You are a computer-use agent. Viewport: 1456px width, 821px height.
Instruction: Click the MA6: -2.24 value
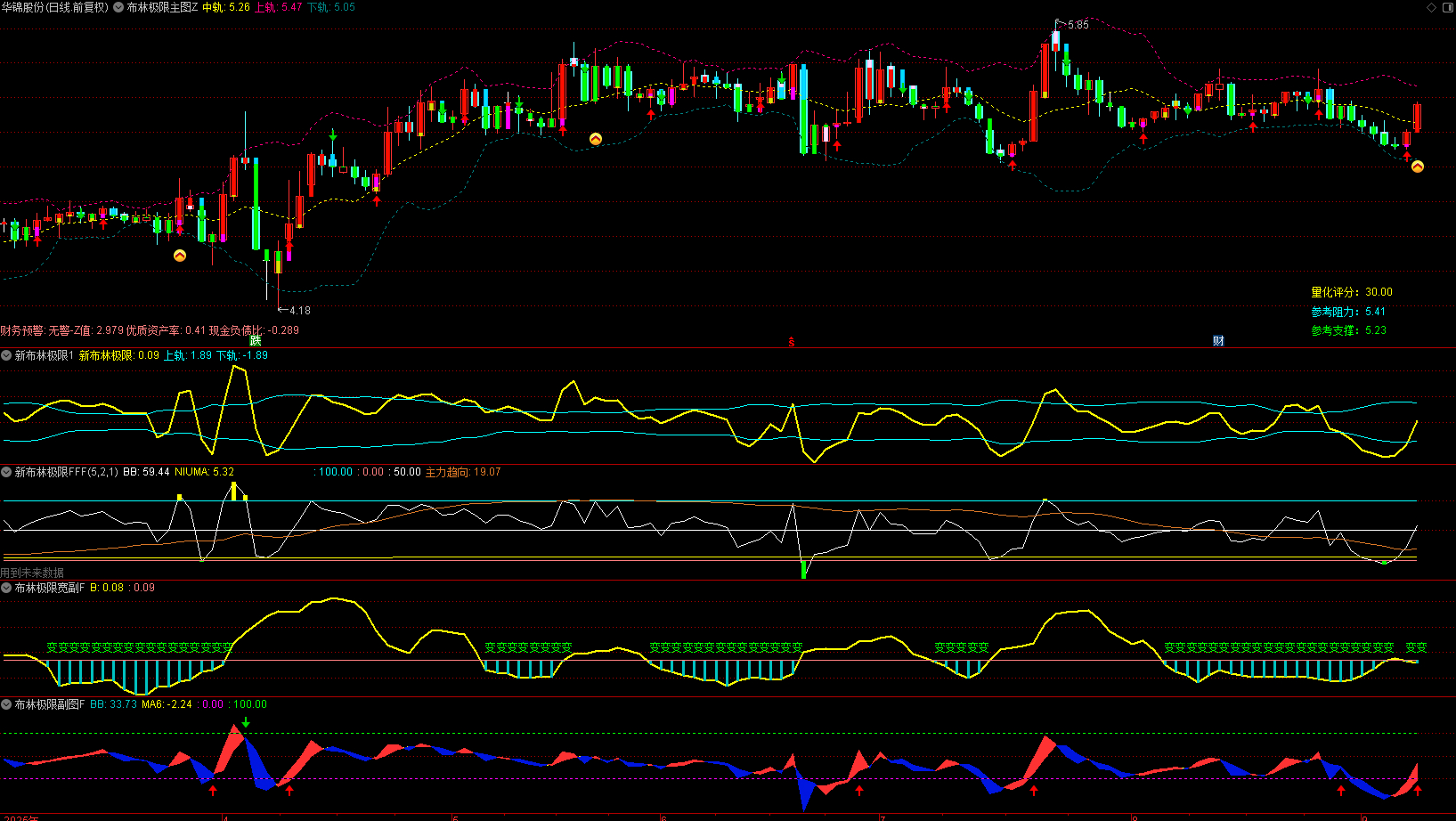point(167,704)
